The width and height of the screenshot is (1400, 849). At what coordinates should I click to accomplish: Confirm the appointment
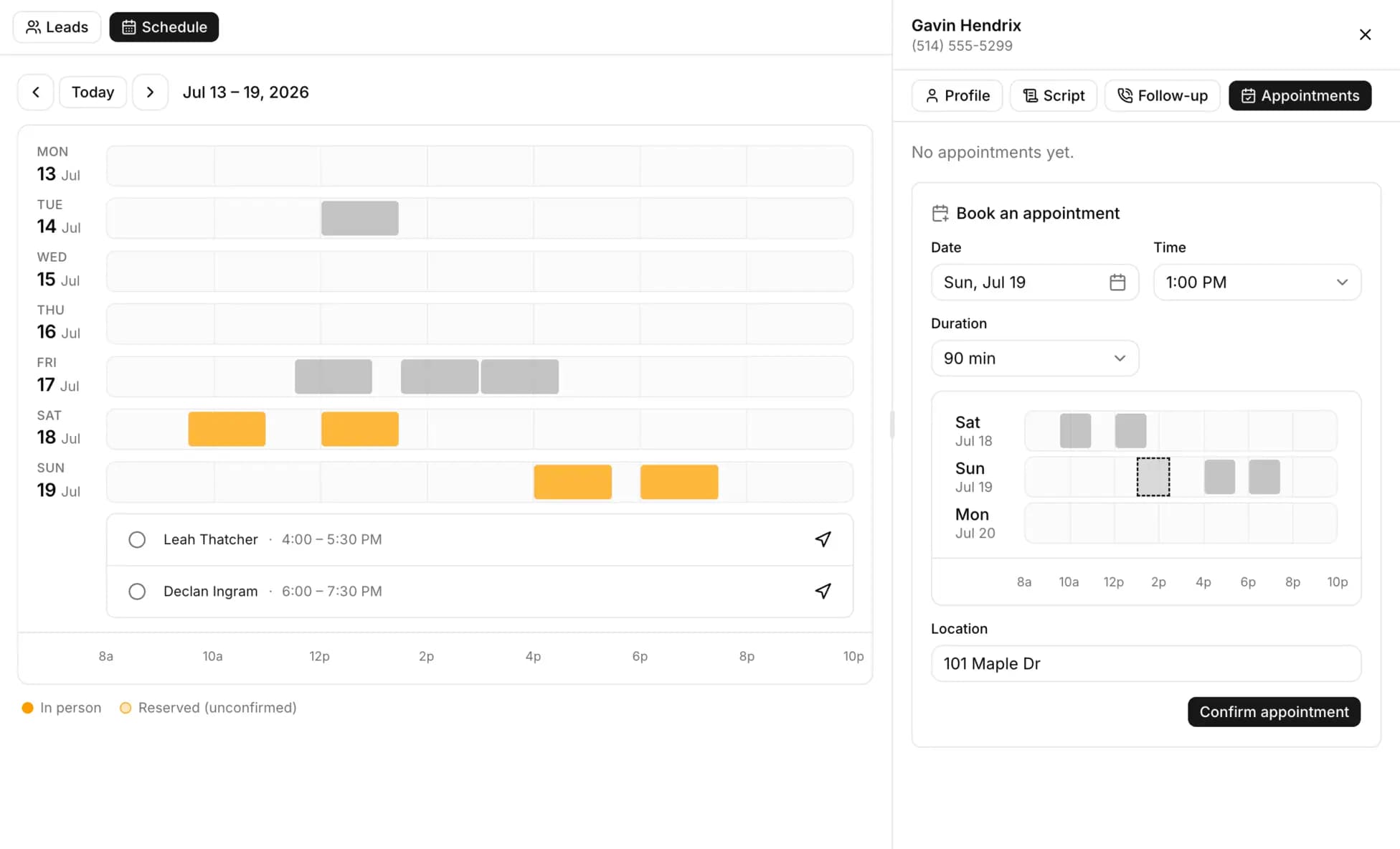1274,712
